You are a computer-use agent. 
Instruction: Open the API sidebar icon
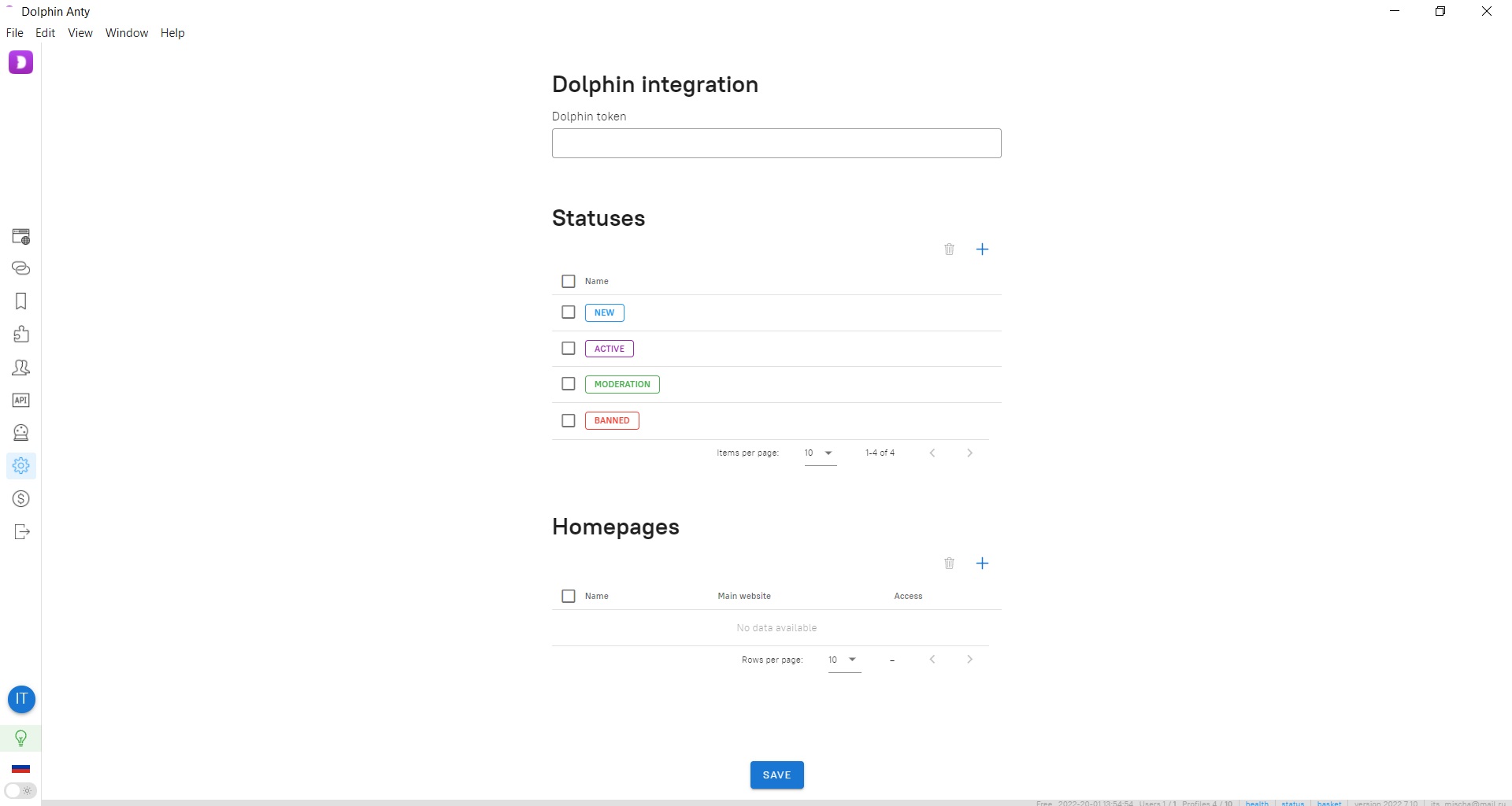coord(21,401)
